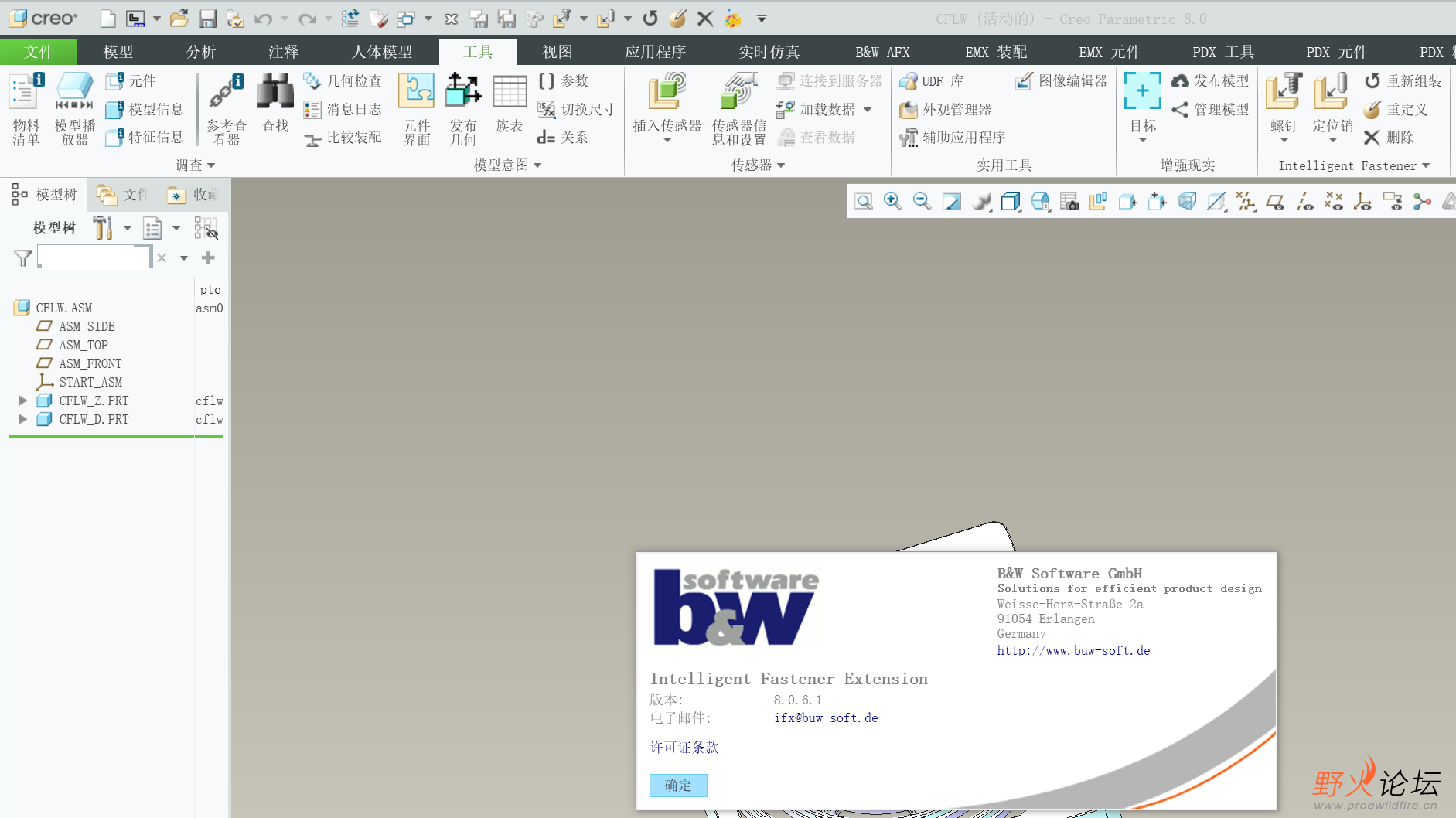Toggle plane display in view toolbar

coord(1275,202)
